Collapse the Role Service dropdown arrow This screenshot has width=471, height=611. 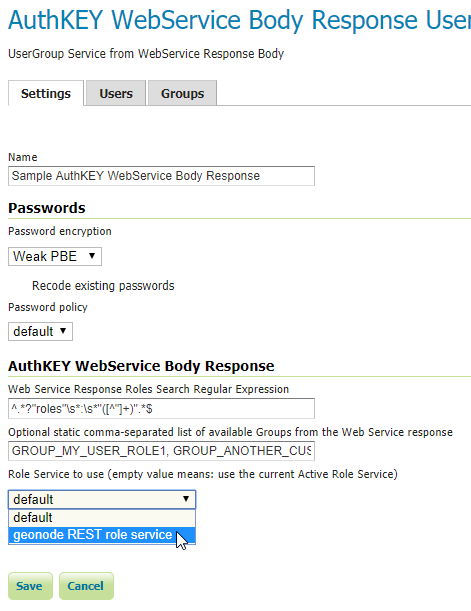point(186,499)
